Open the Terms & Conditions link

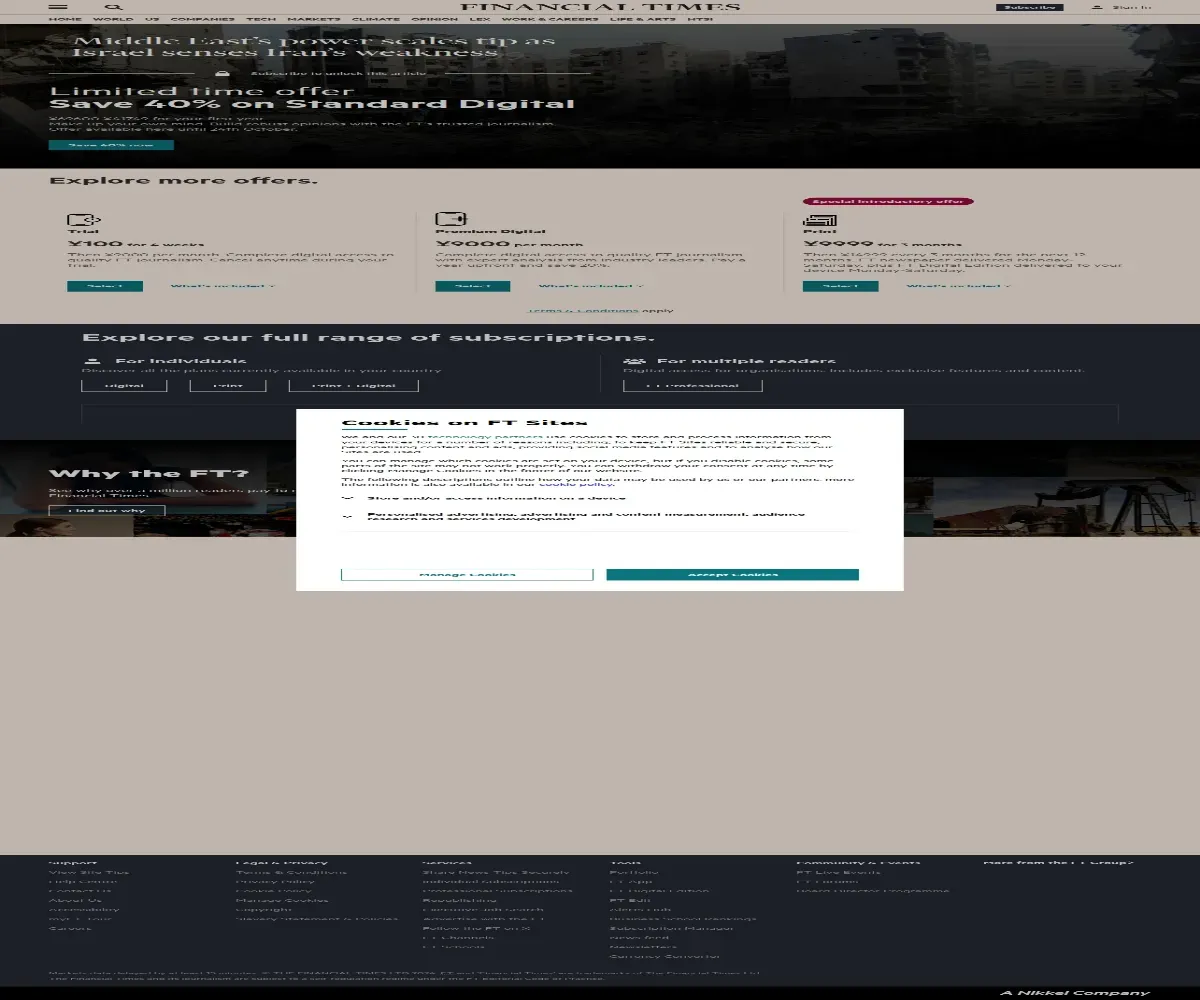coord(583,310)
